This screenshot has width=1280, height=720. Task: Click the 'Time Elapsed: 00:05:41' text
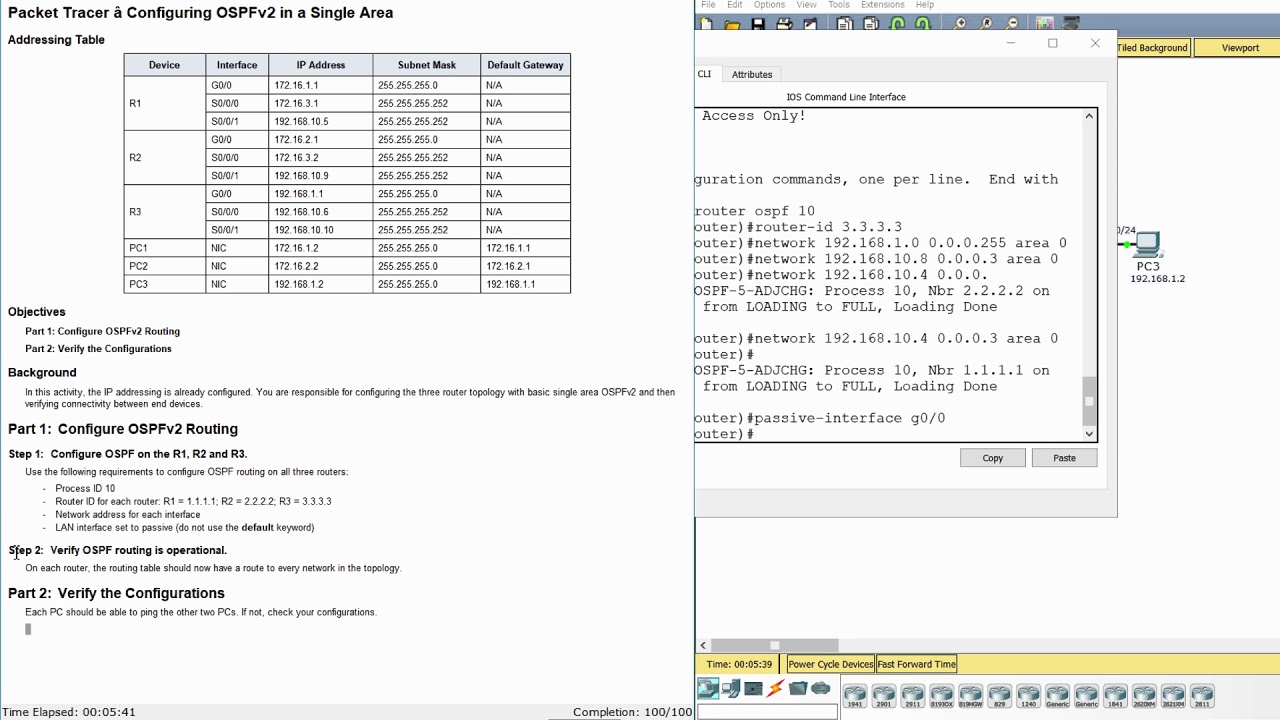pos(69,712)
